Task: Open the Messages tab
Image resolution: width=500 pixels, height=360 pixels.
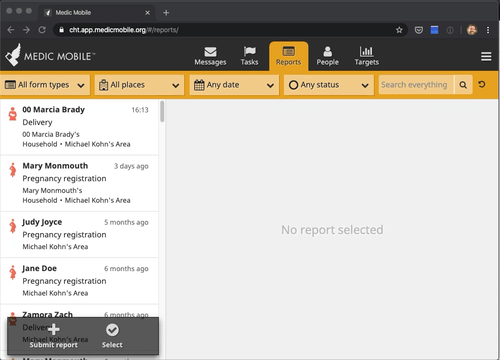Action: tap(210, 56)
